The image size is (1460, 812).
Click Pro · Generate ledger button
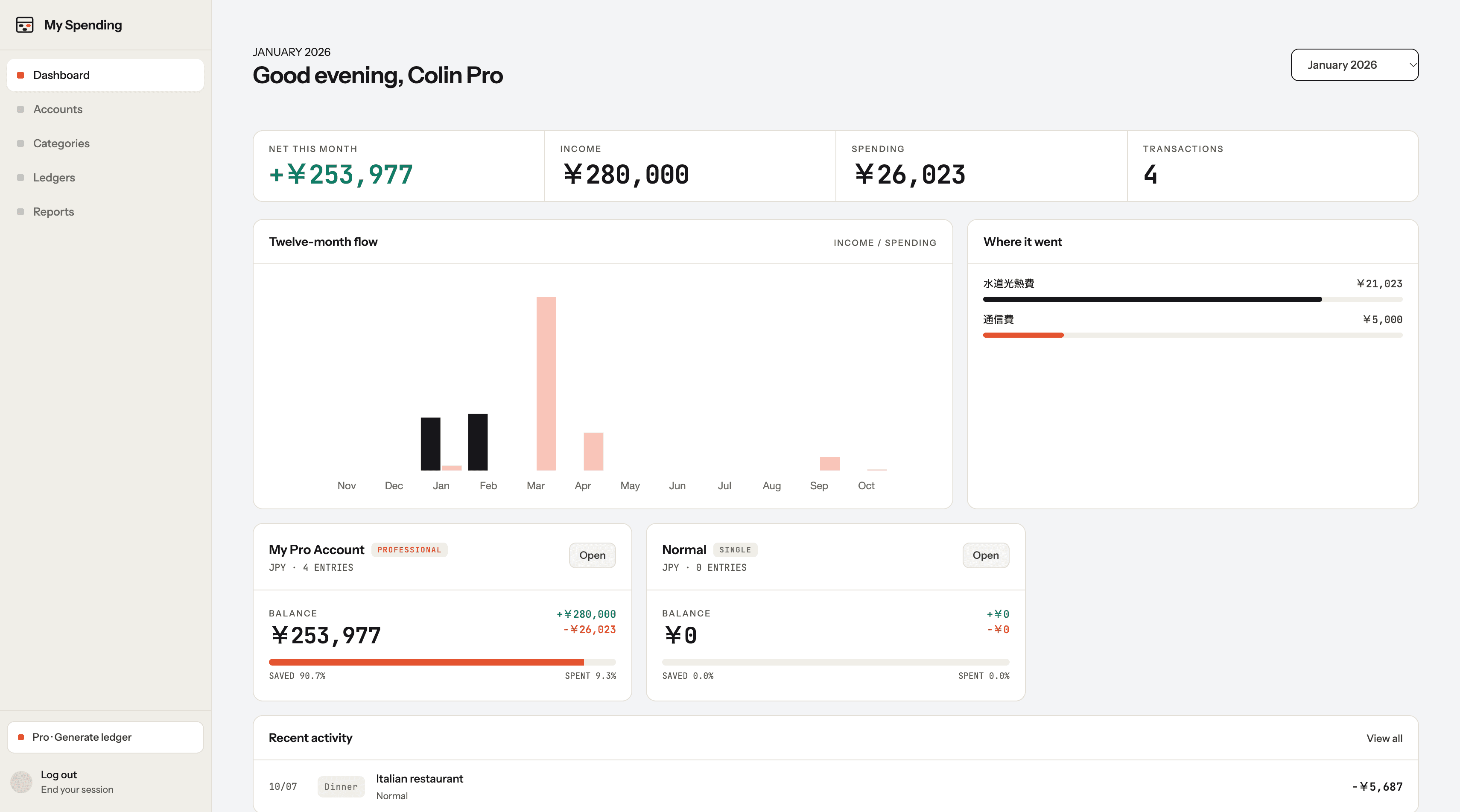(x=105, y=736)
